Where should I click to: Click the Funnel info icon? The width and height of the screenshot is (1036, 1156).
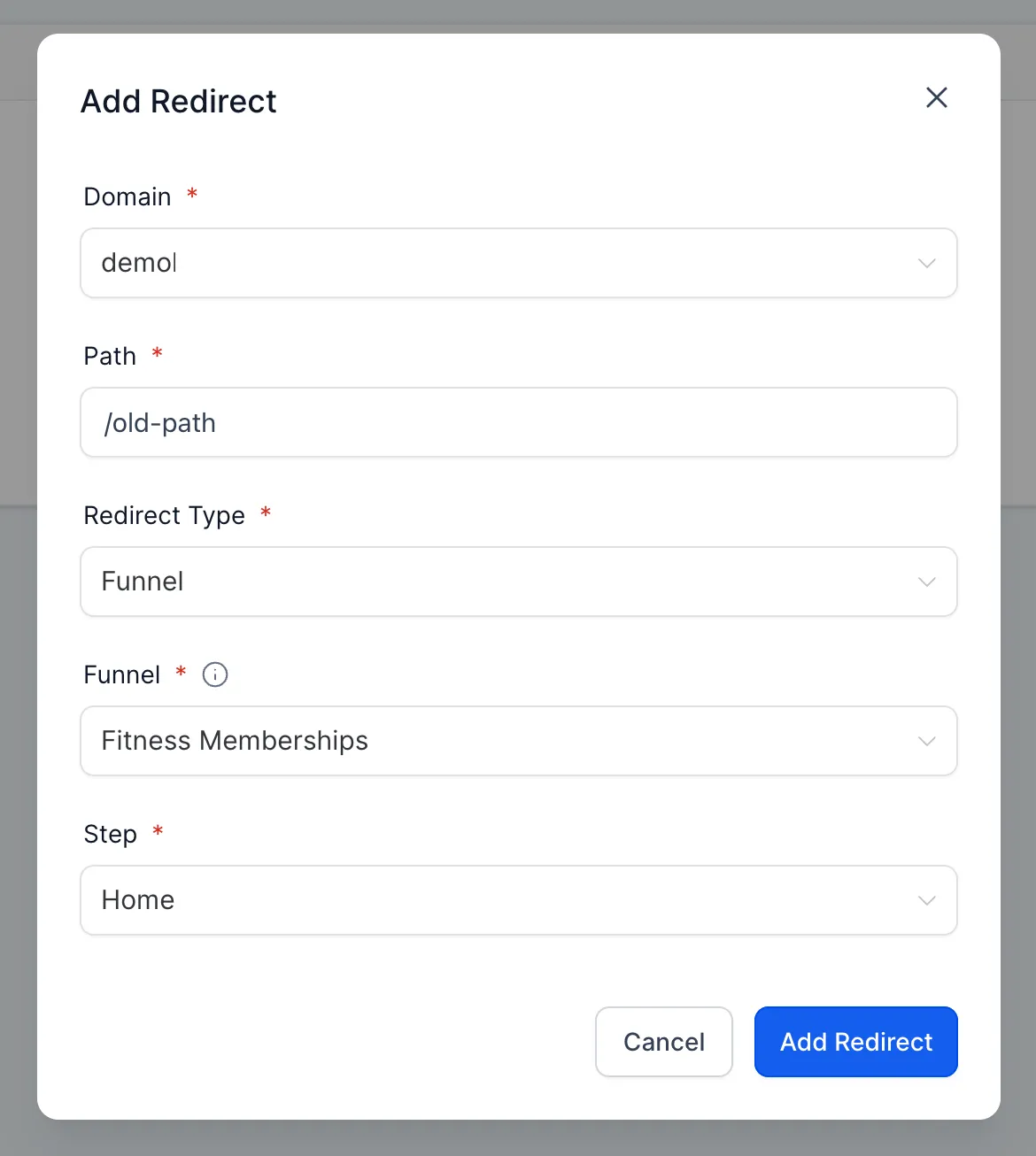tap(215, 674)
